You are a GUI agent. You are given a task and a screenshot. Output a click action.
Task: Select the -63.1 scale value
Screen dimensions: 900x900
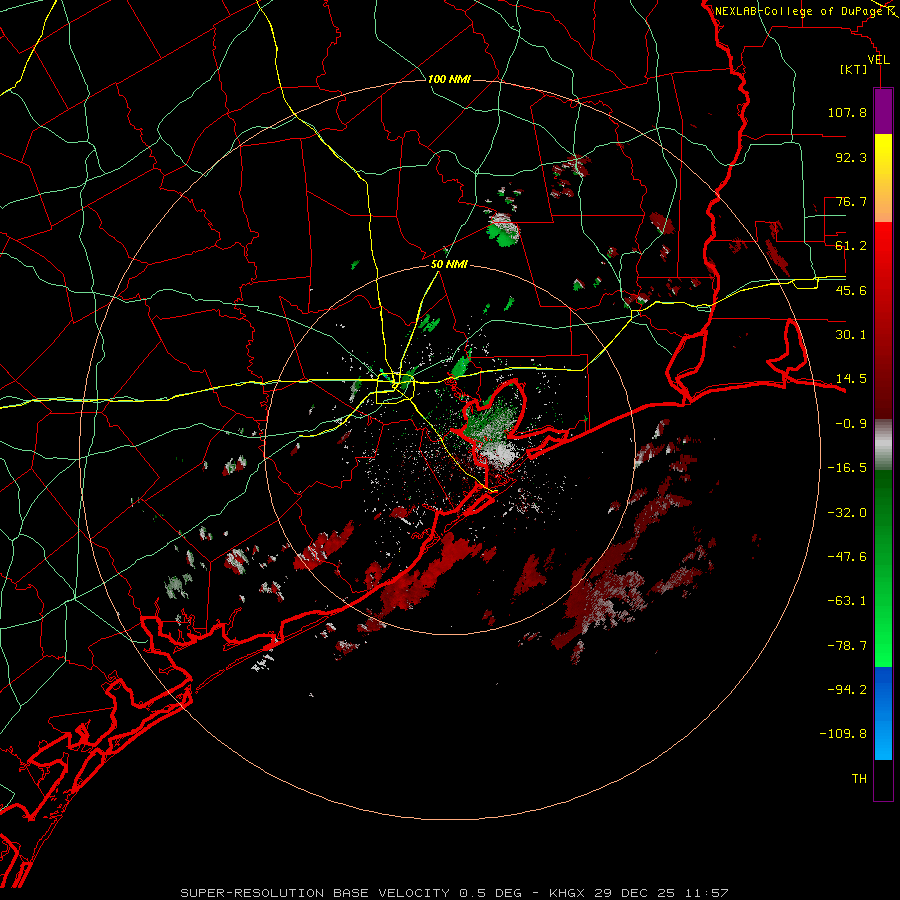tap(847, 601)
